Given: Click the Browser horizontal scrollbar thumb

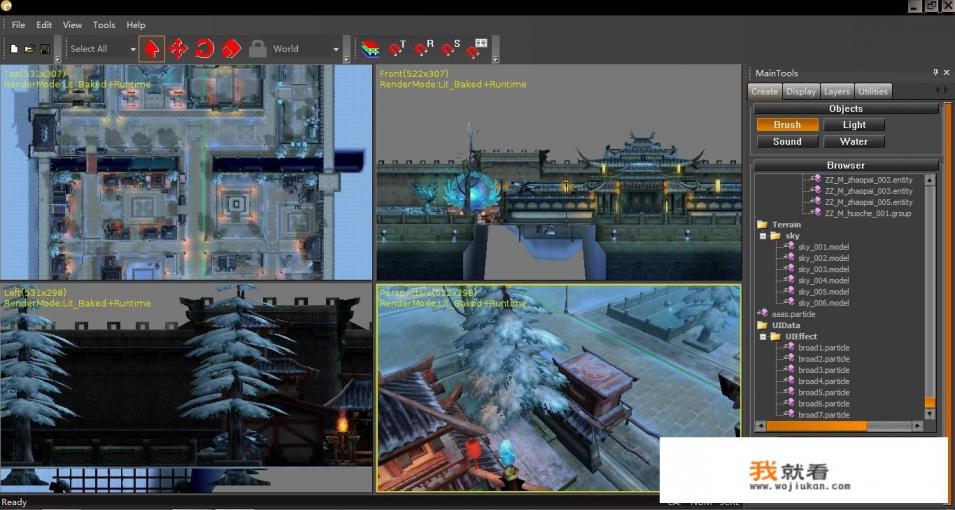Looking at the screenshot, I should point(816,426).
